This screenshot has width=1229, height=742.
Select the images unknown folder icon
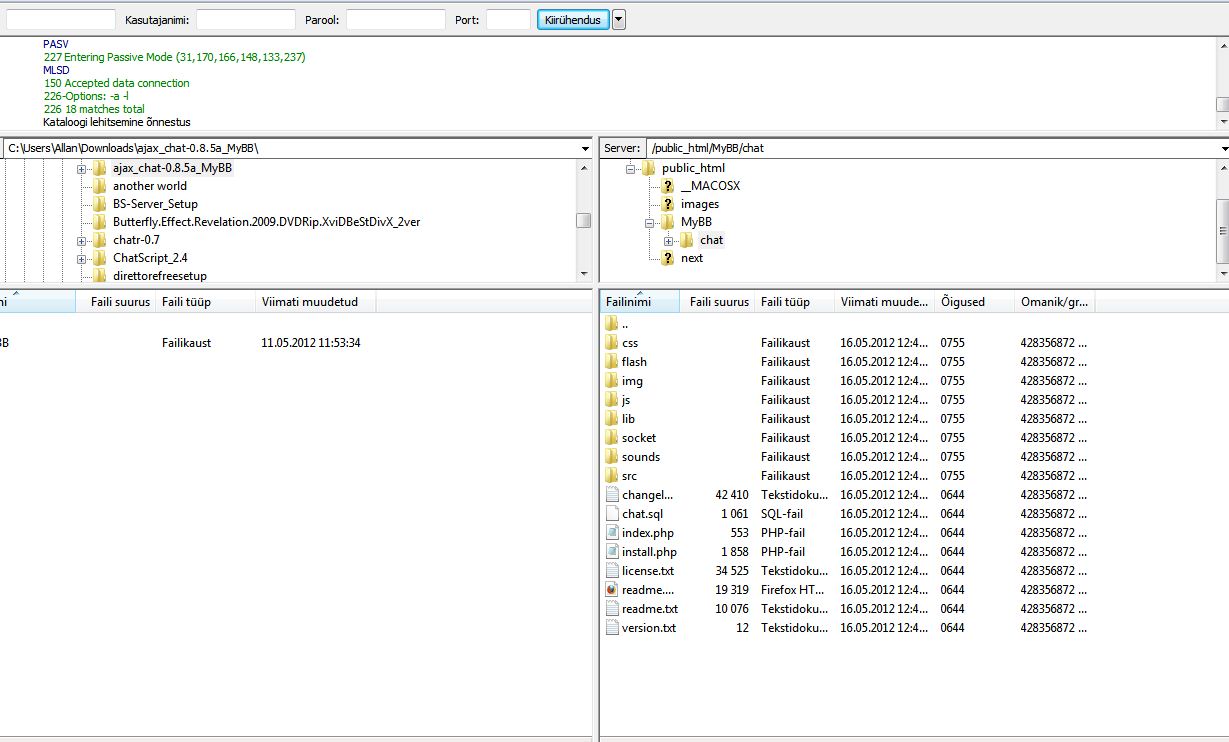[667, 204]
